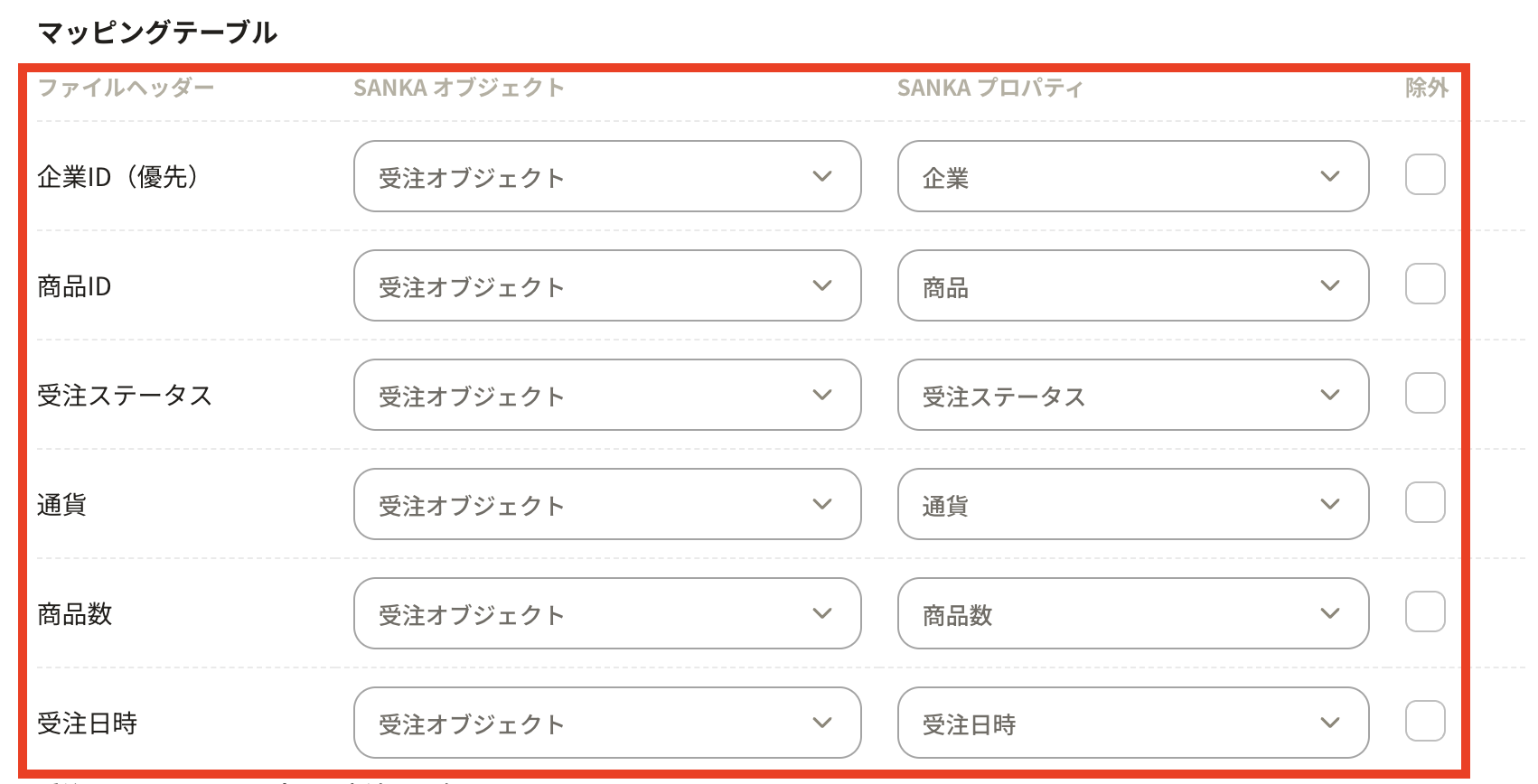Open 商品数 property dropdown

[1132, 614]
